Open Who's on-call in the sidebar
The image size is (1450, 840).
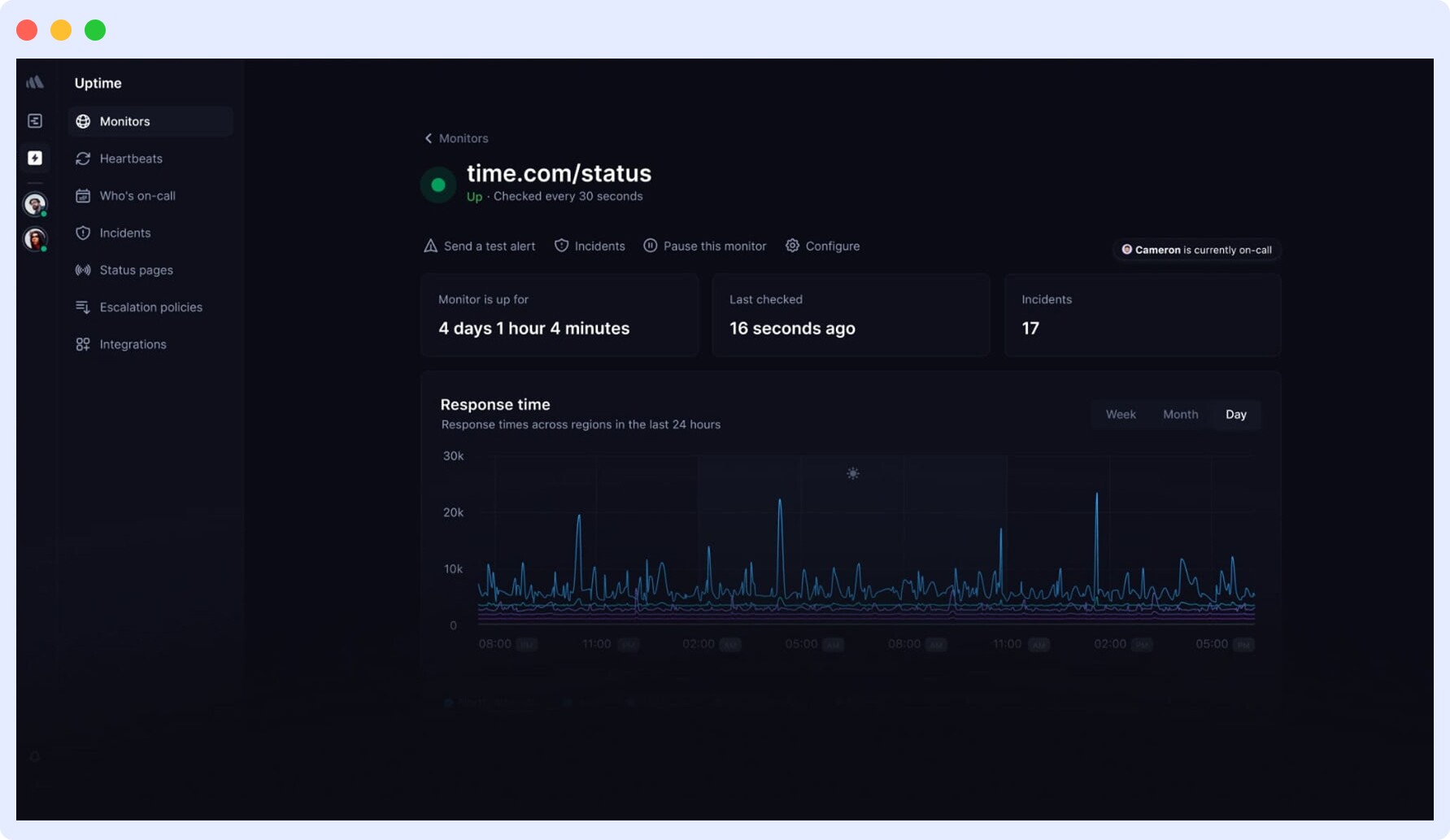coord(151,196)
